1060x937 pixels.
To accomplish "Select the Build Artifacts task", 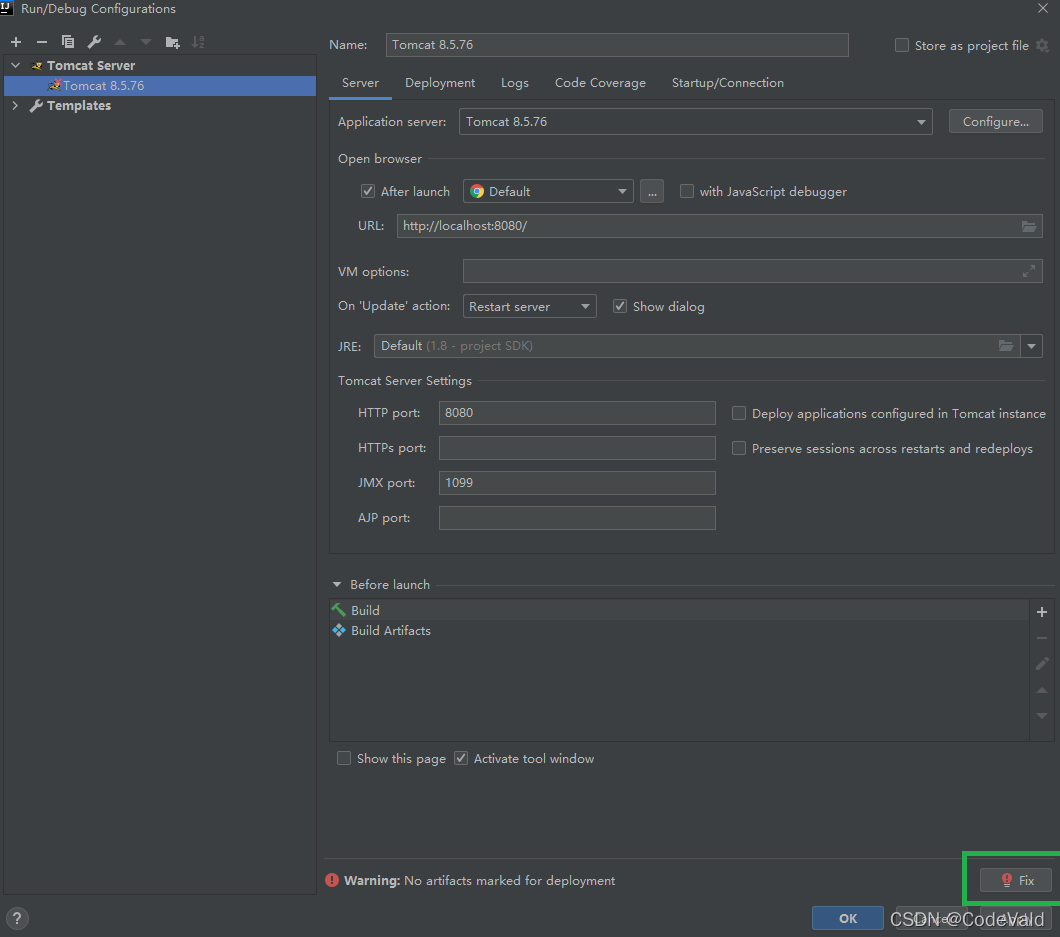I will coord(679,630).
